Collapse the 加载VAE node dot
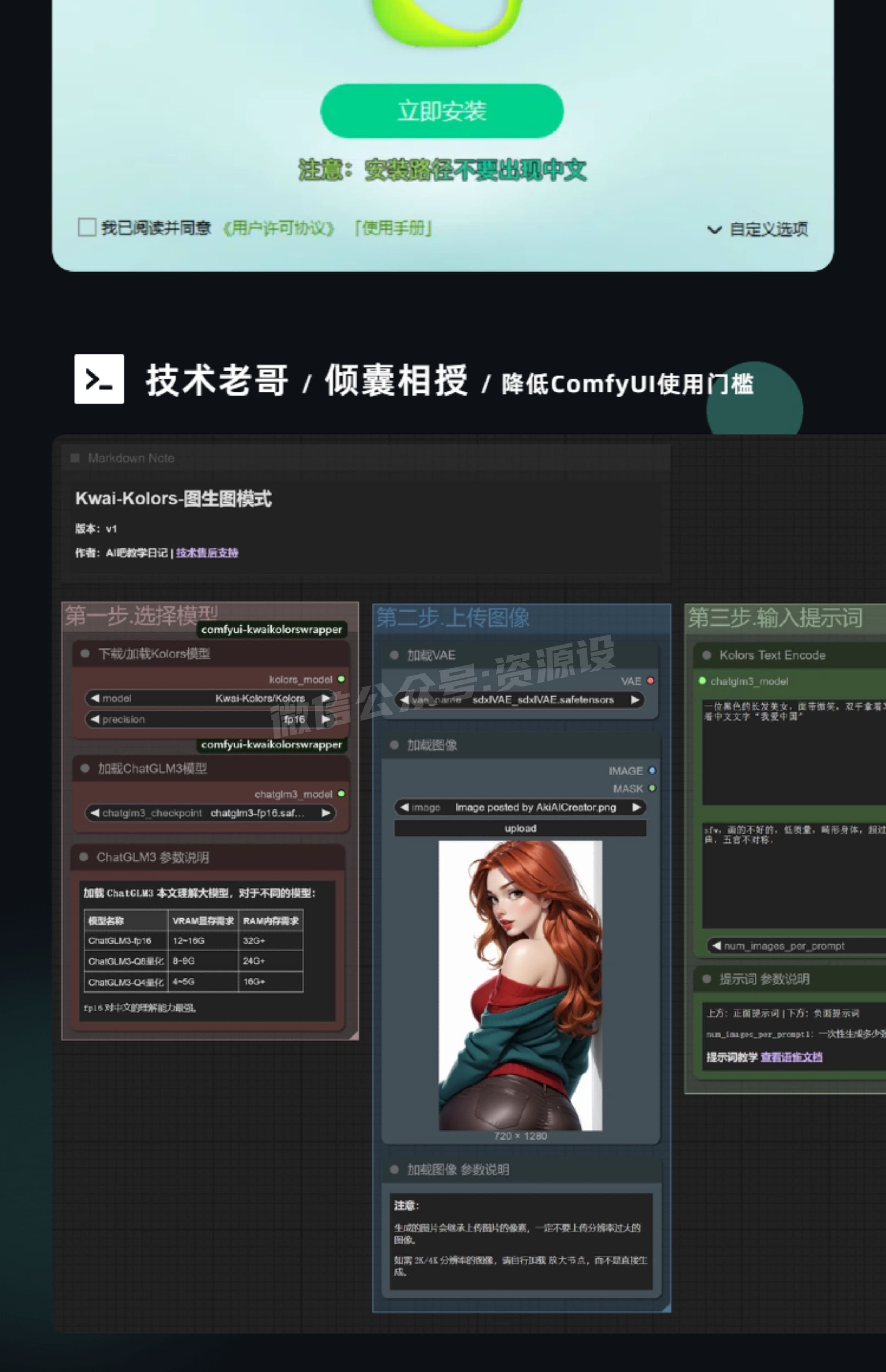This screenshot has height=1372, width=886. coord(395,655)
